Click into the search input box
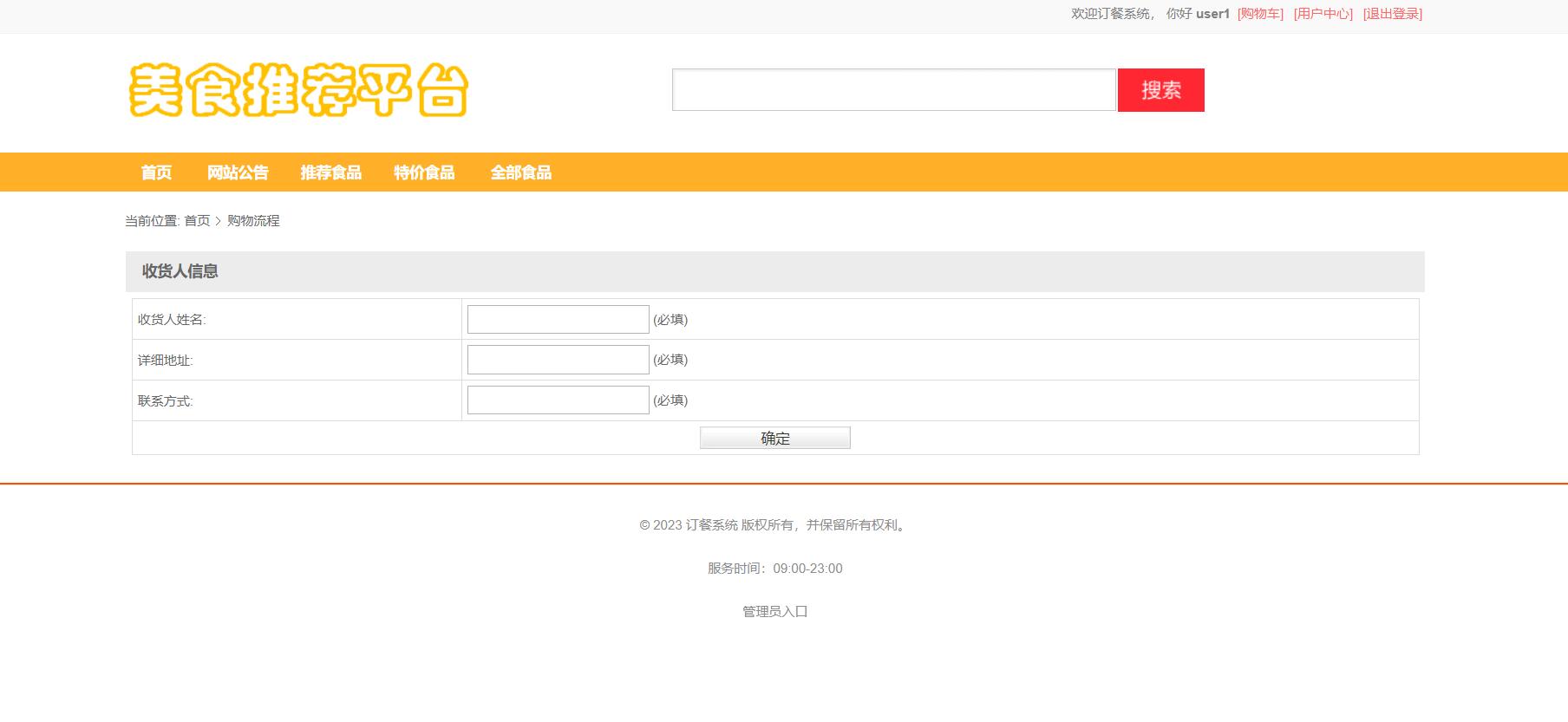The width and height of the screenshot is (1568, 722). (893, 90)
